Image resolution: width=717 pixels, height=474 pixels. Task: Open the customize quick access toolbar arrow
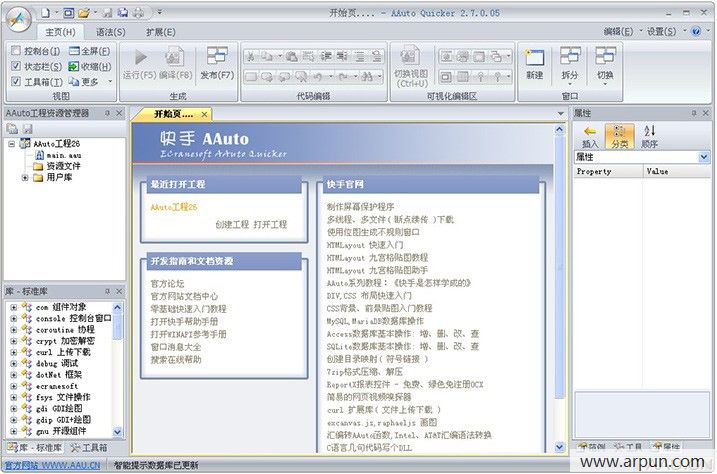point(160,12)
